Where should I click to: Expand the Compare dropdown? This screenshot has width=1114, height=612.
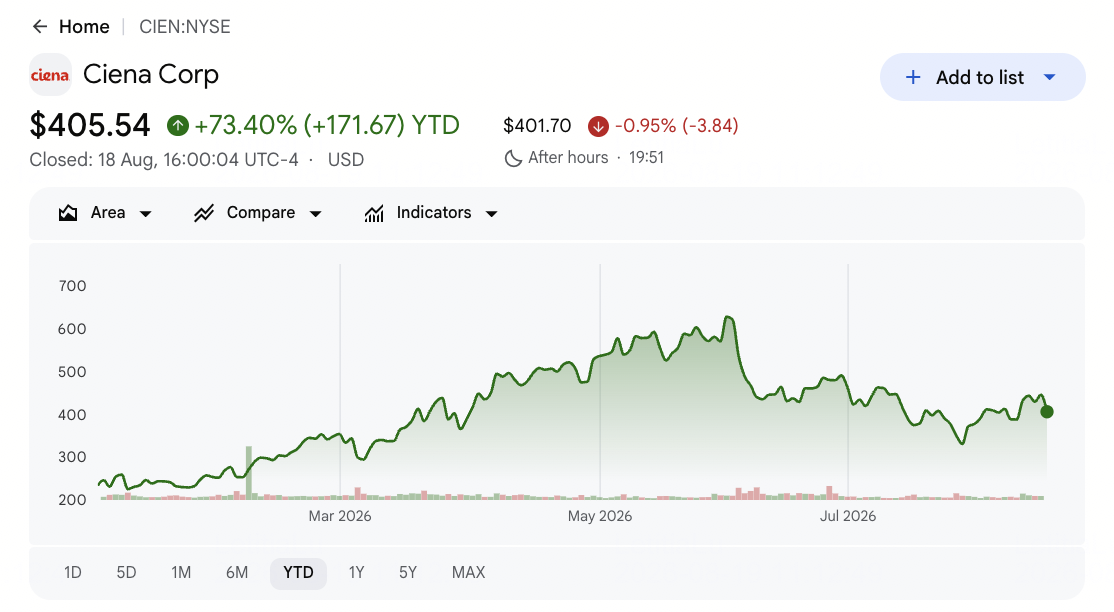point(316,214)
